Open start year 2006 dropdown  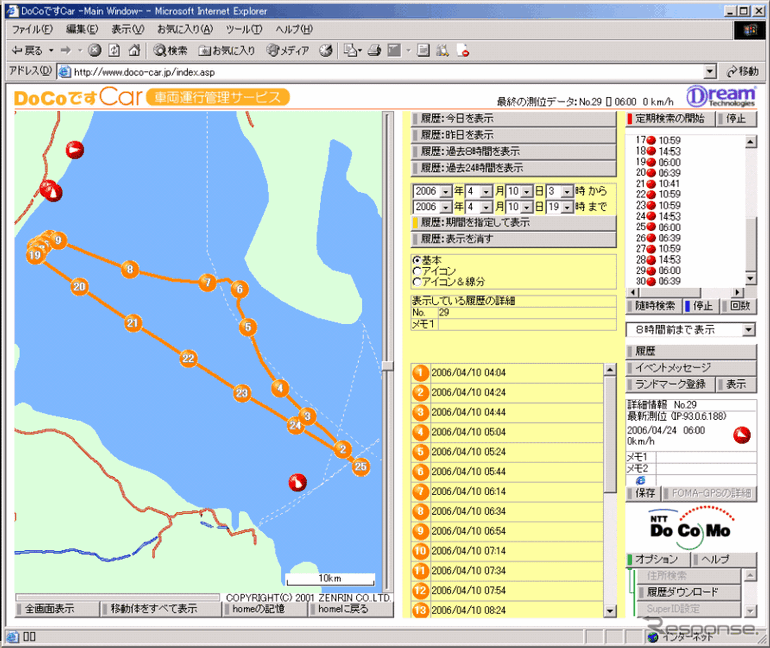446,191
